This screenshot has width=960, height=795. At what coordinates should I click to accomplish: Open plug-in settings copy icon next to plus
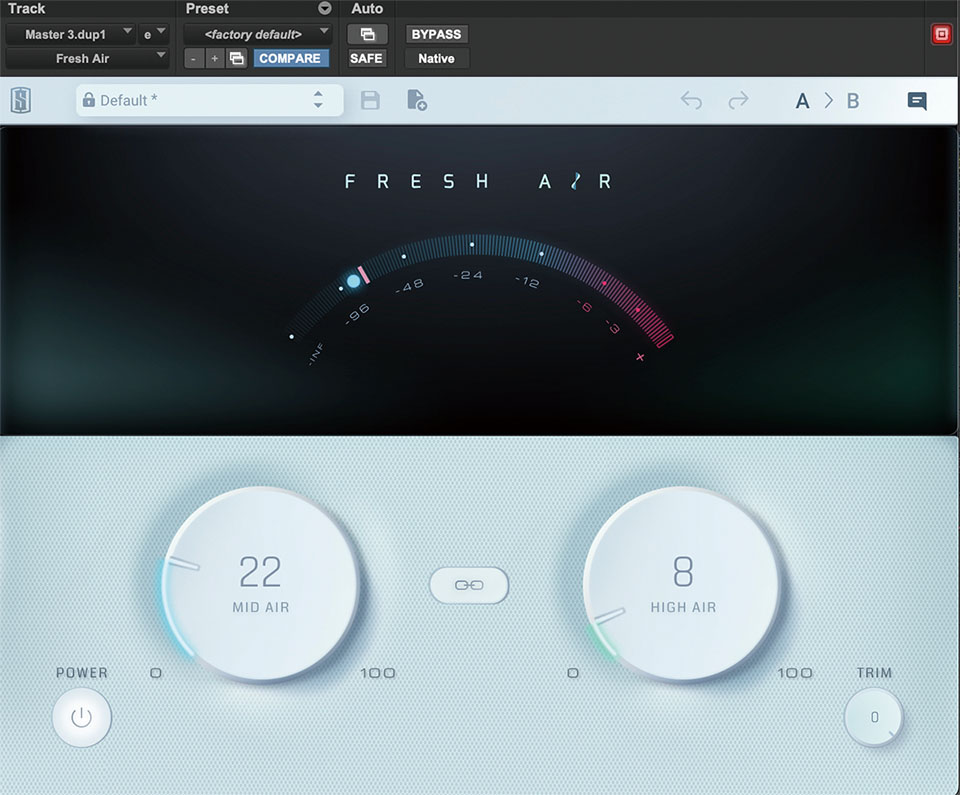point(236,59)
